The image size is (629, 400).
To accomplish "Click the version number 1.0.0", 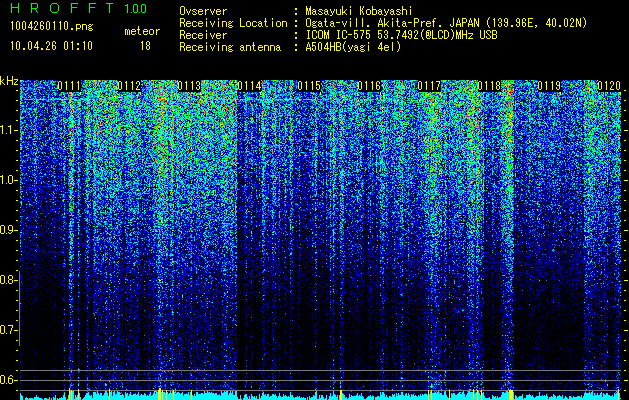I will [136, 8].
